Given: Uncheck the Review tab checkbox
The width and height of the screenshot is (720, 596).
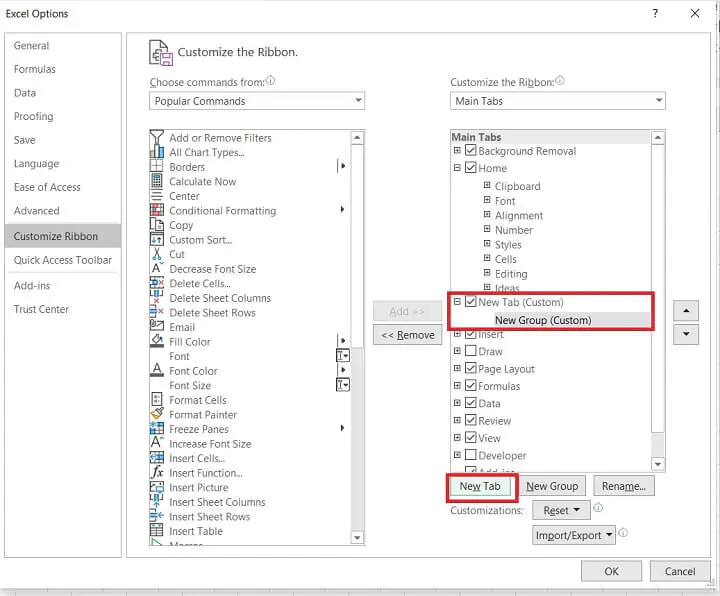Looking at the screenshot, I should 471,420.
